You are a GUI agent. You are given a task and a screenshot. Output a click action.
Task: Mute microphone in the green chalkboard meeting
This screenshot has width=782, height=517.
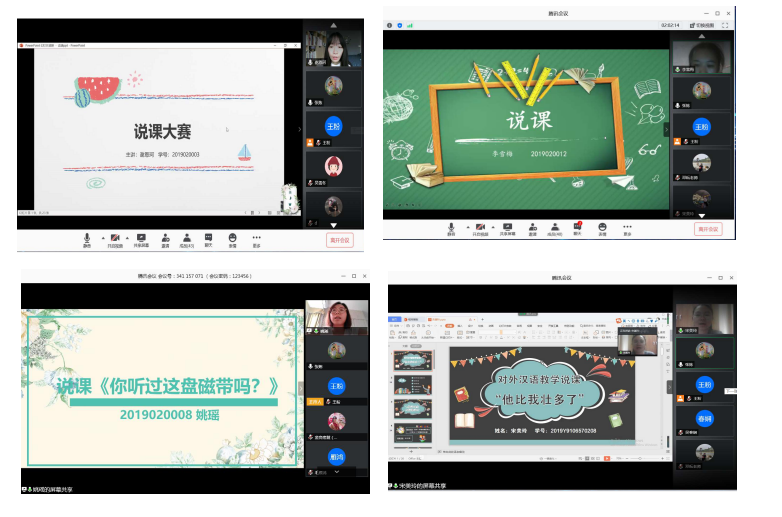(451, 227)
